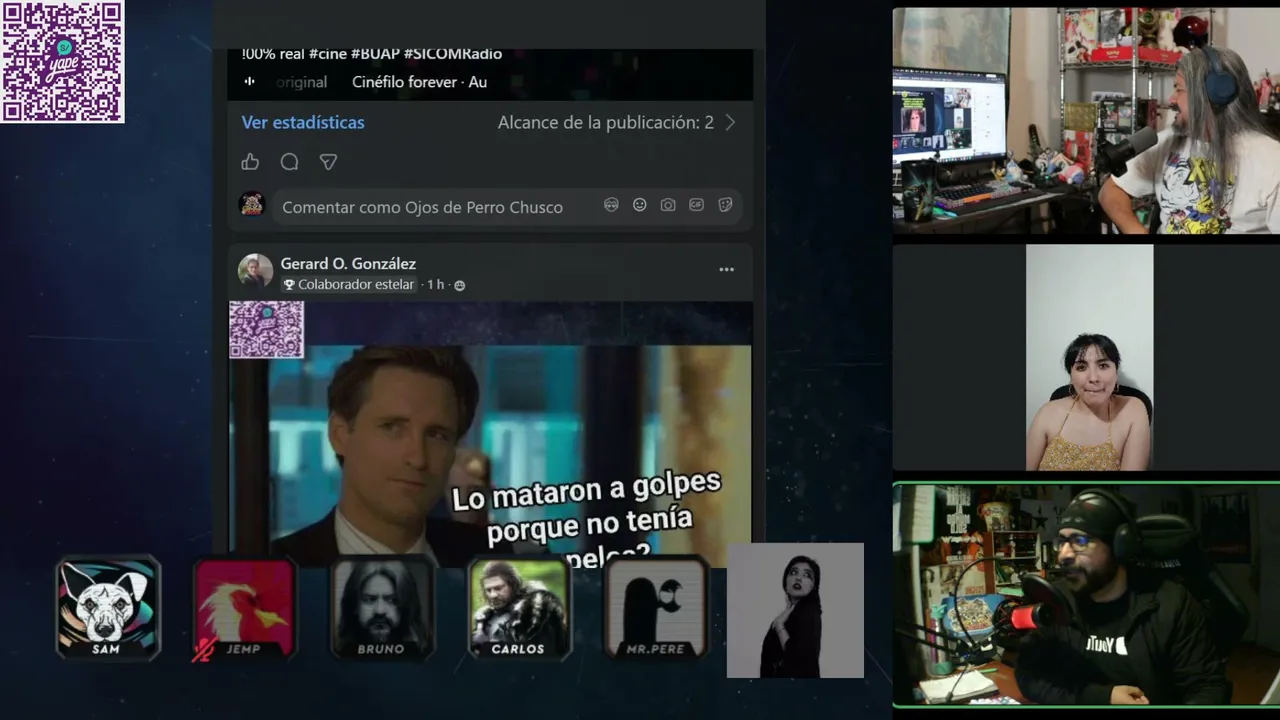Click the '1 h' post timestamp

tap(436, 285)
